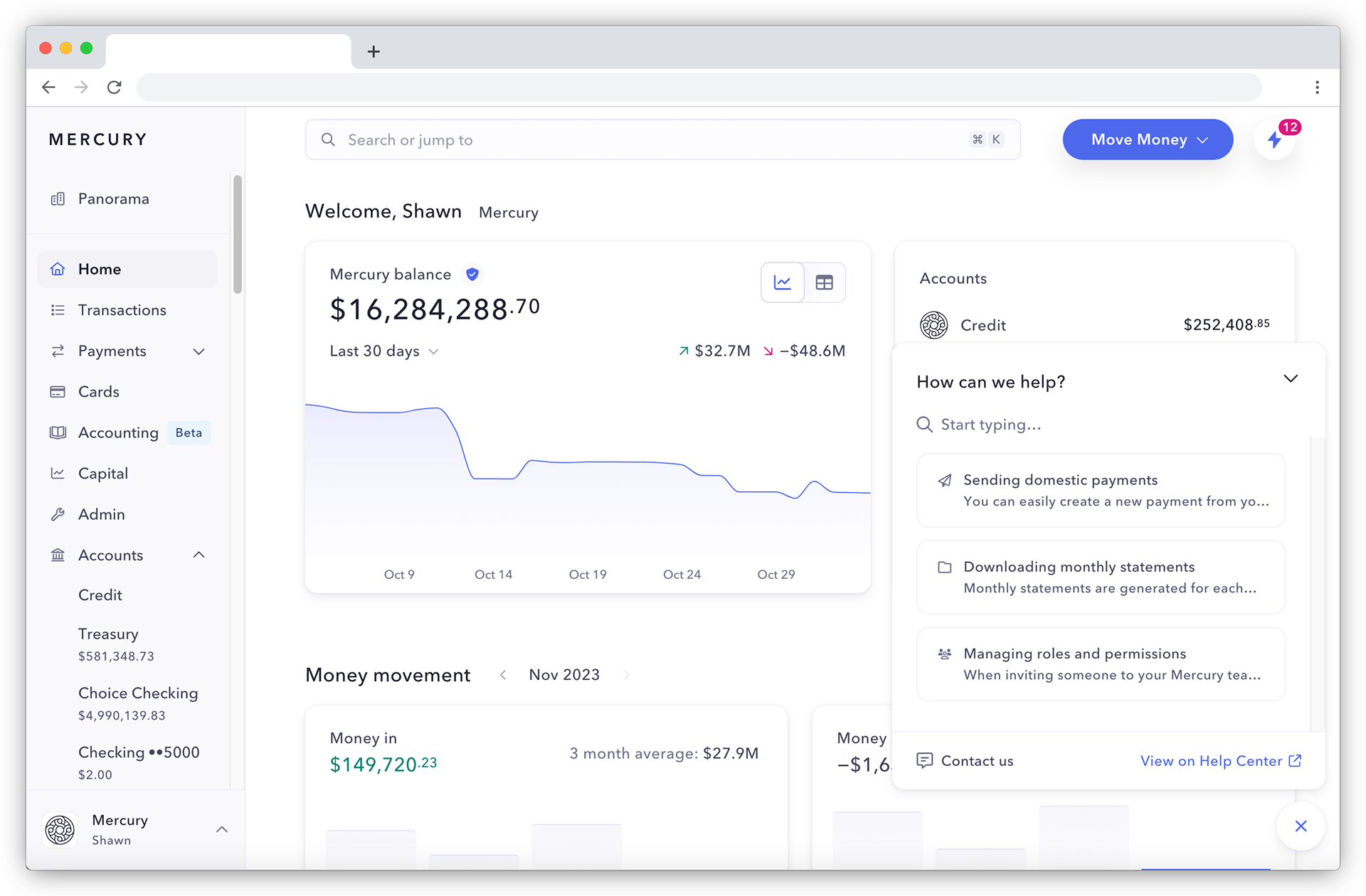Change the Last 30 days range
This screenshot has width=1366, height=896.
click(383, 351)
